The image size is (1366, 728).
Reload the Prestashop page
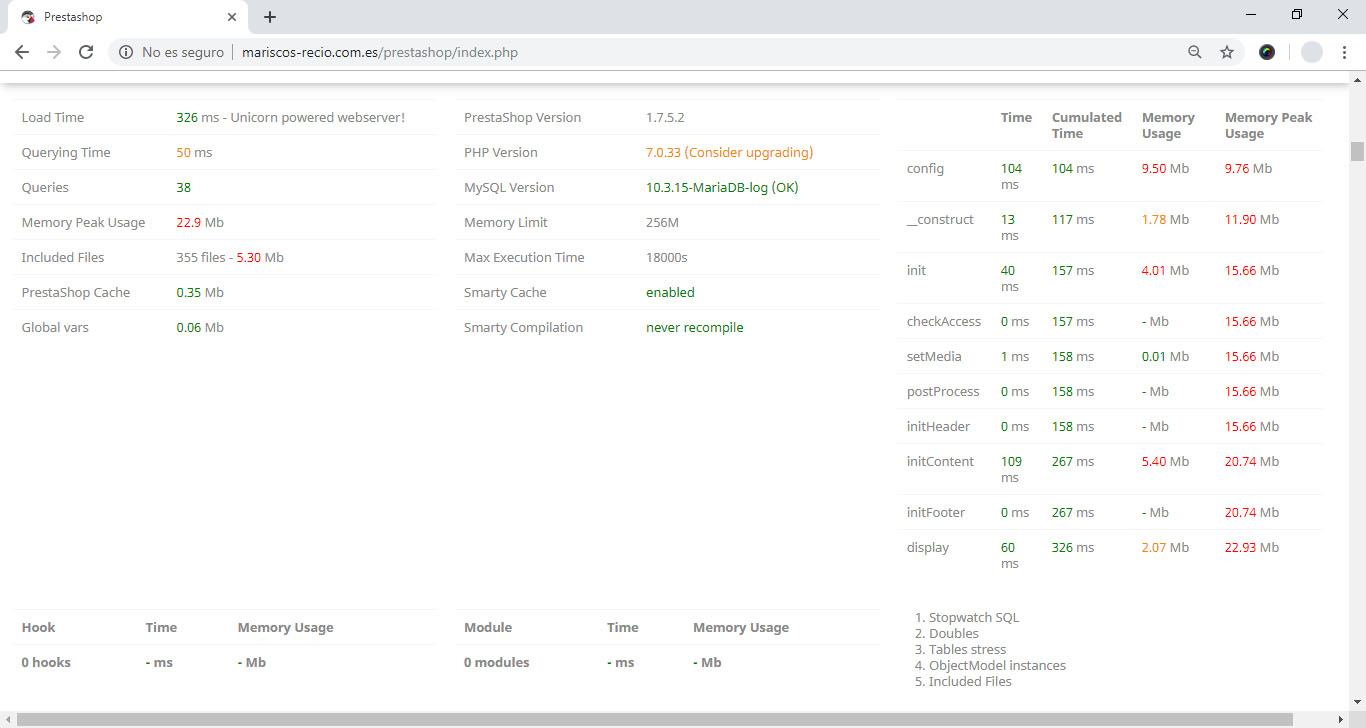[x=86, y=52]
